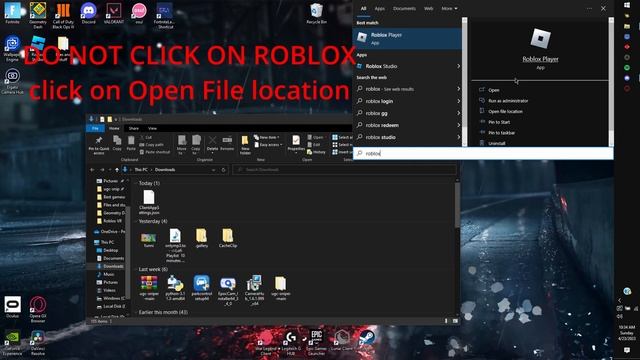Click the search text box containing roblox
This screenshot has height=360, width=640.
click(483, 153)
